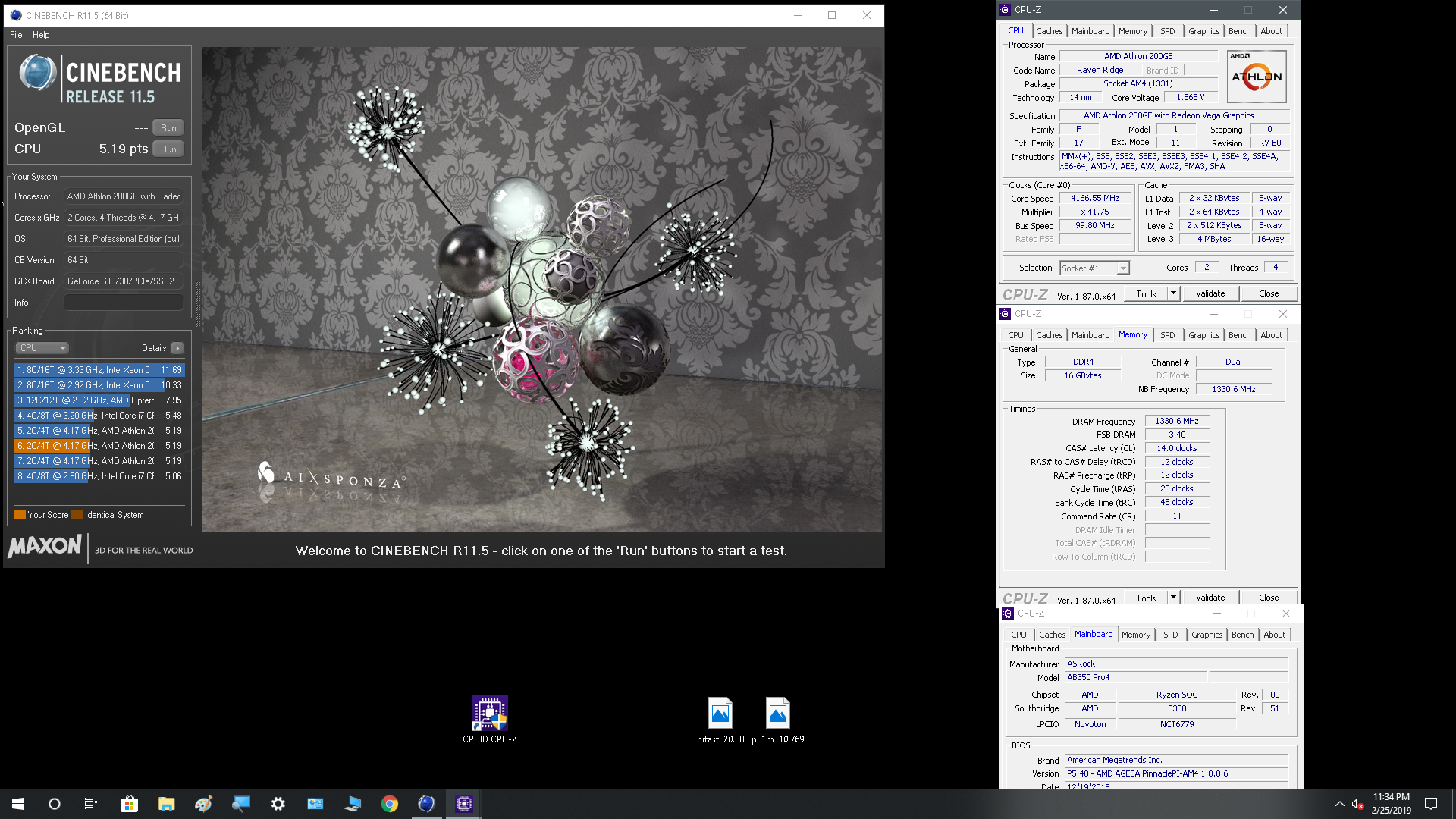Screen dimensions: 1456x819
Task: Open window-tile app icon beside settings gear
Action: click(x=315, y=804)
